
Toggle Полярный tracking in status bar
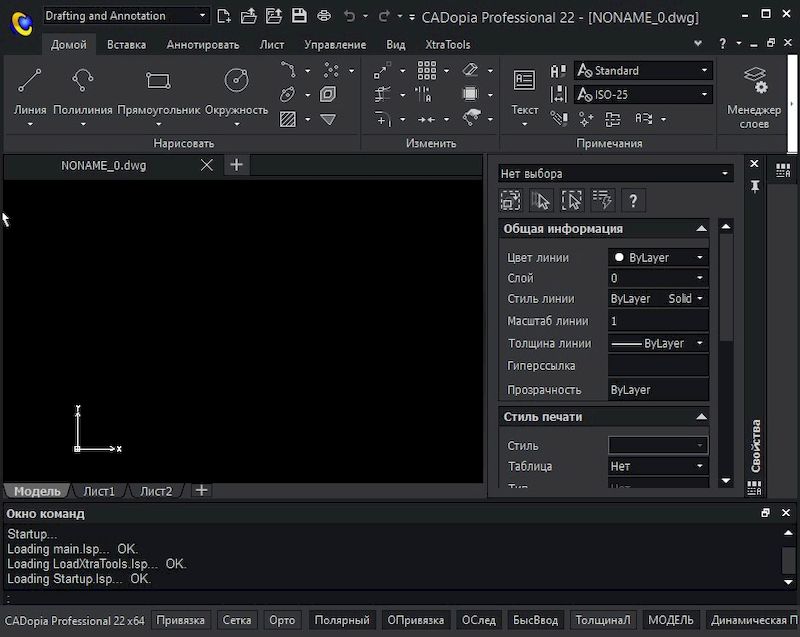click(x=342, y=620)
